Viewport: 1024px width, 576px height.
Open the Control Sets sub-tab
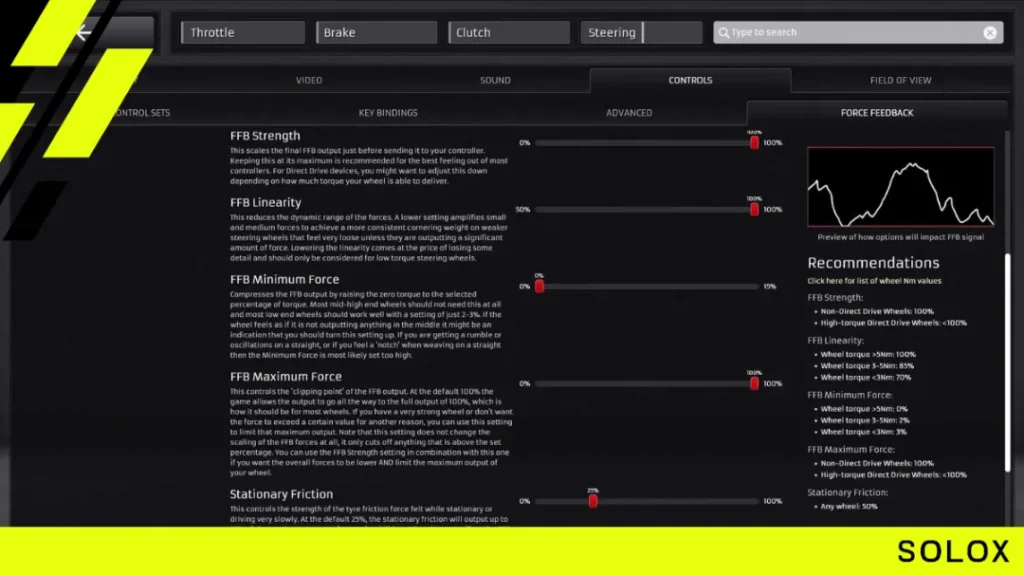tap(140, 113)
